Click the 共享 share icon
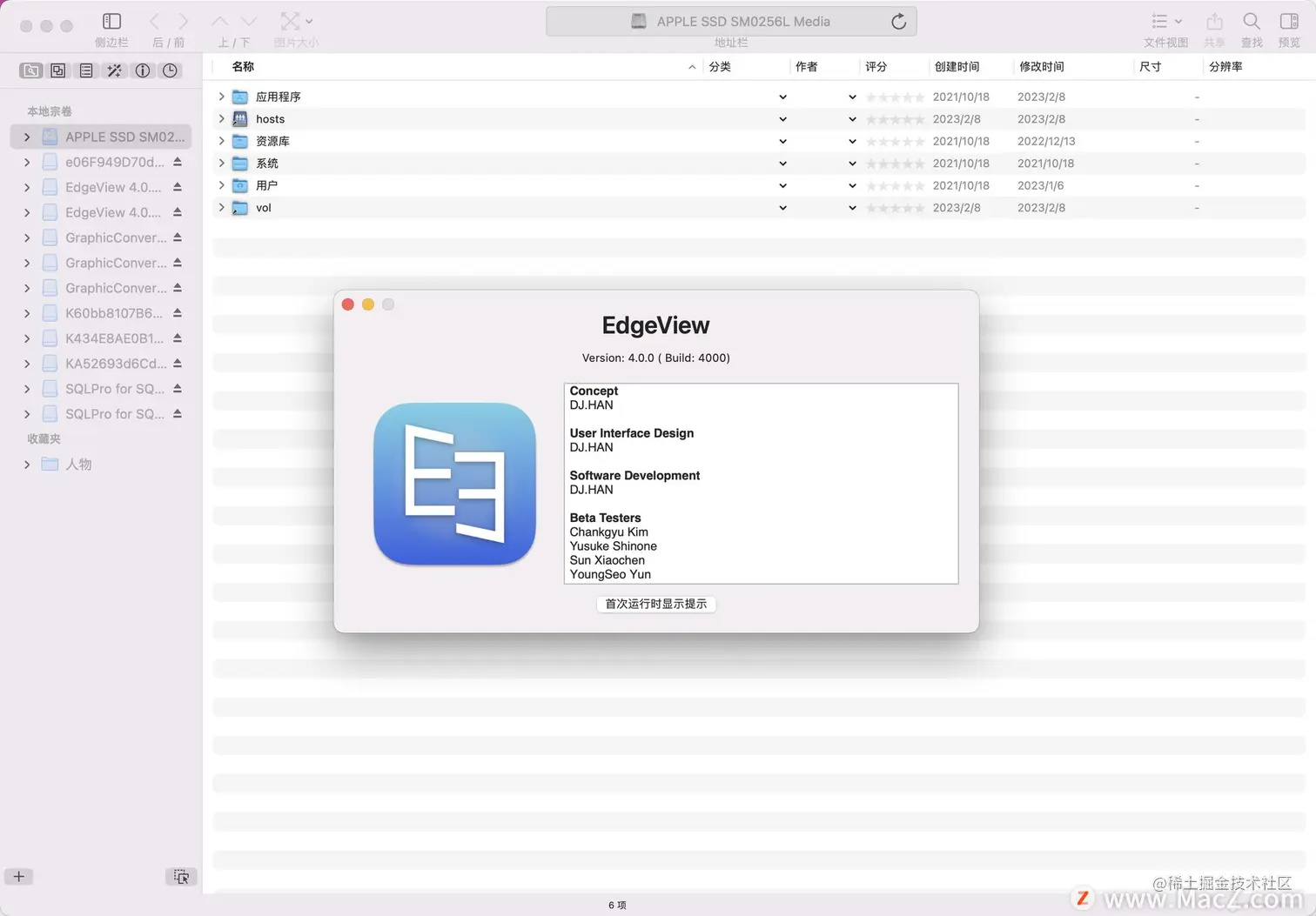1316x916 pixels. pyautogui.click(x=1214, y=21)
